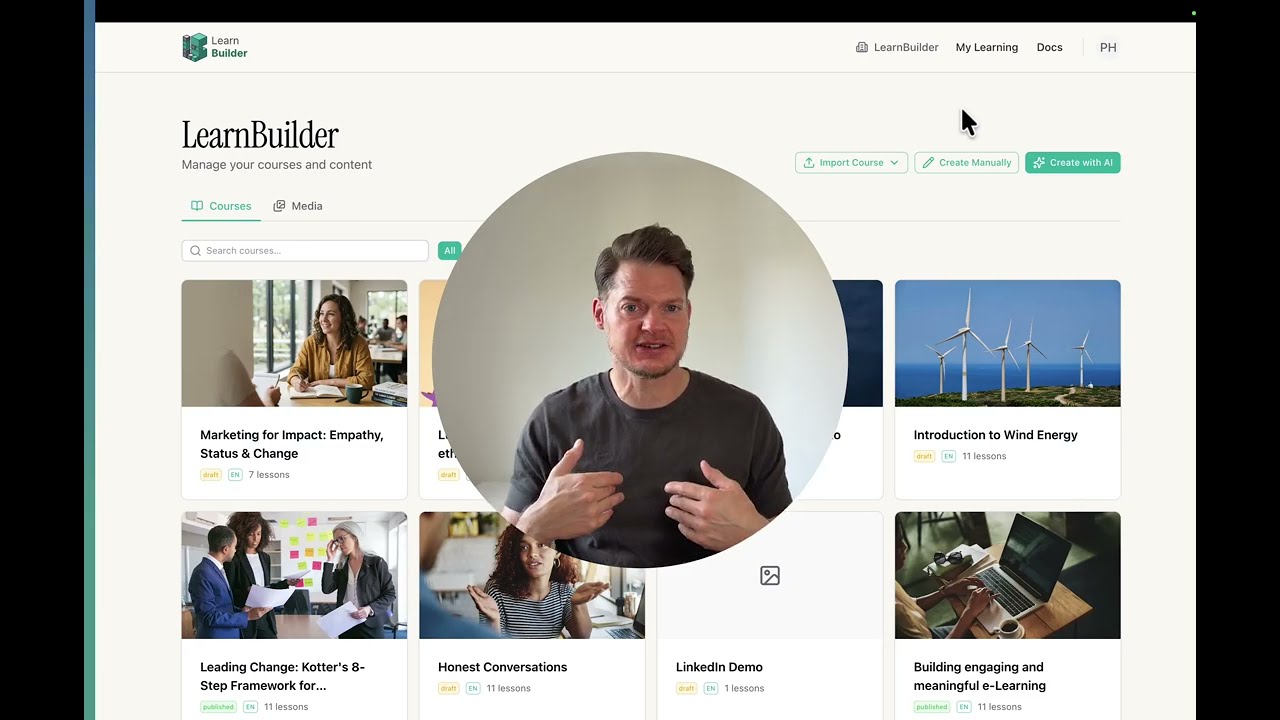The image size is (1280, 720).
Task: Click the pencil icon in Create Manually
Action: [x=928, y=162]
